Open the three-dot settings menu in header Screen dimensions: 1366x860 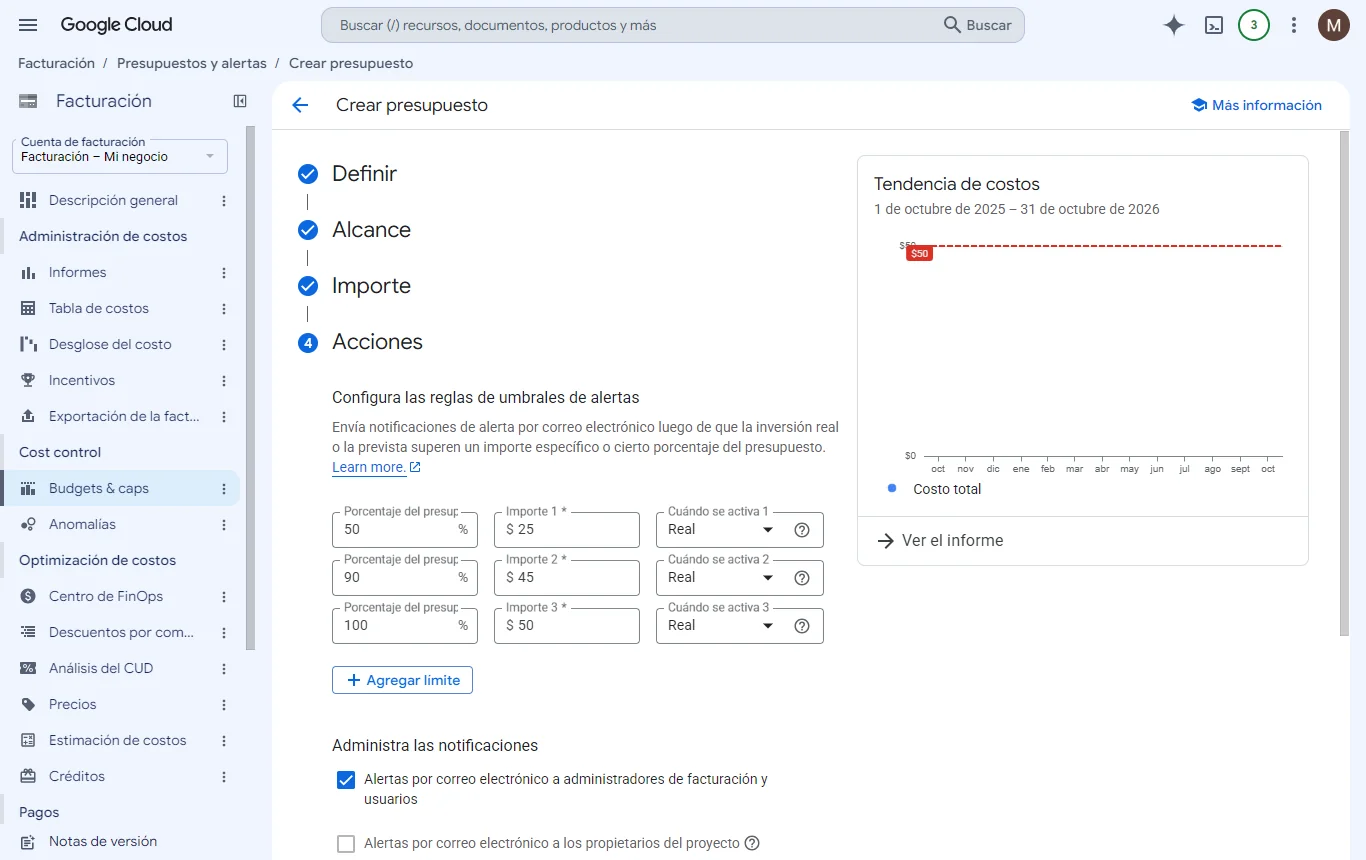coord(1294,25)
